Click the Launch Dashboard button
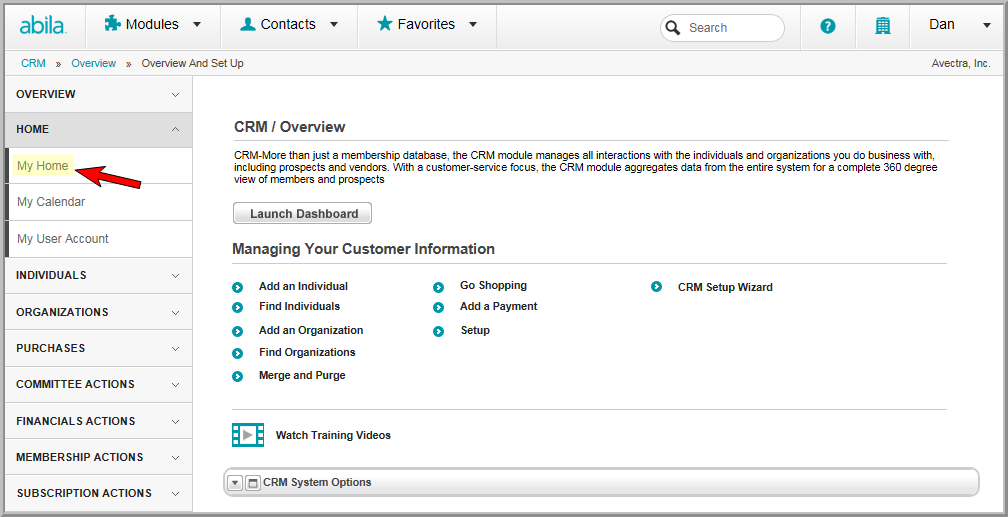Image resolution: width=1008 pixels, height=517 pixels. click(x=302, y=213)
